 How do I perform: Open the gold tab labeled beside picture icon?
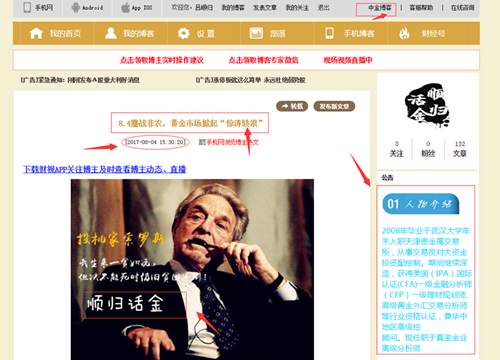pyautogui.click(x=277, y=33)
